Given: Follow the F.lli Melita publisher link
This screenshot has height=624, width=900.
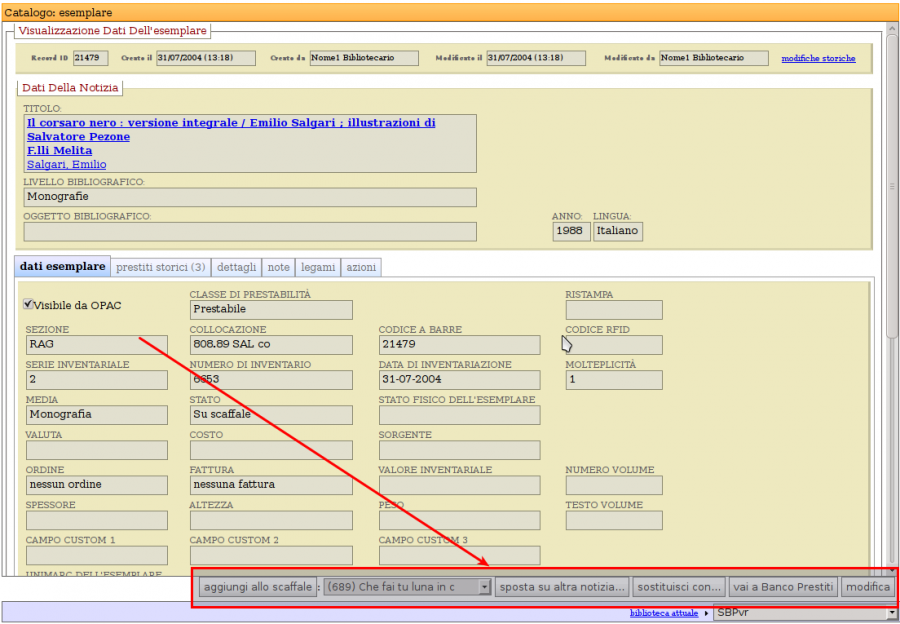Looking at the screenshot, I should point(60,150).
